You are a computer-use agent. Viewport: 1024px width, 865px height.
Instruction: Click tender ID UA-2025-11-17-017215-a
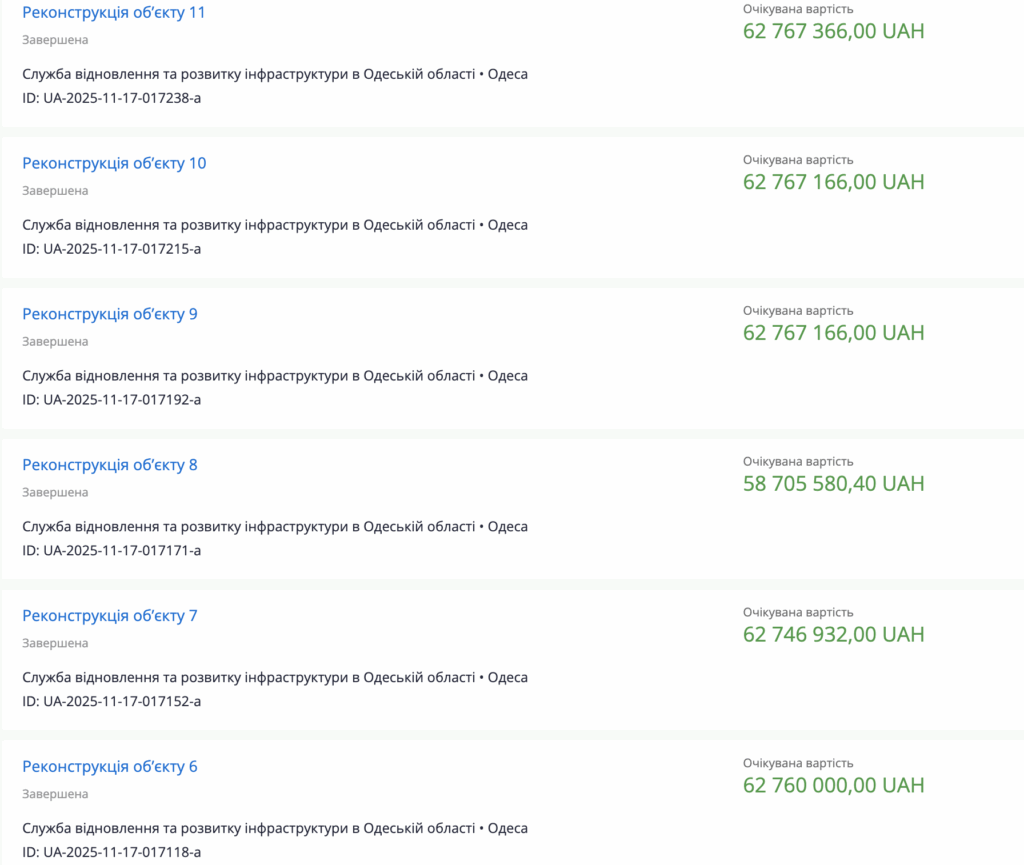coord(111,249)
